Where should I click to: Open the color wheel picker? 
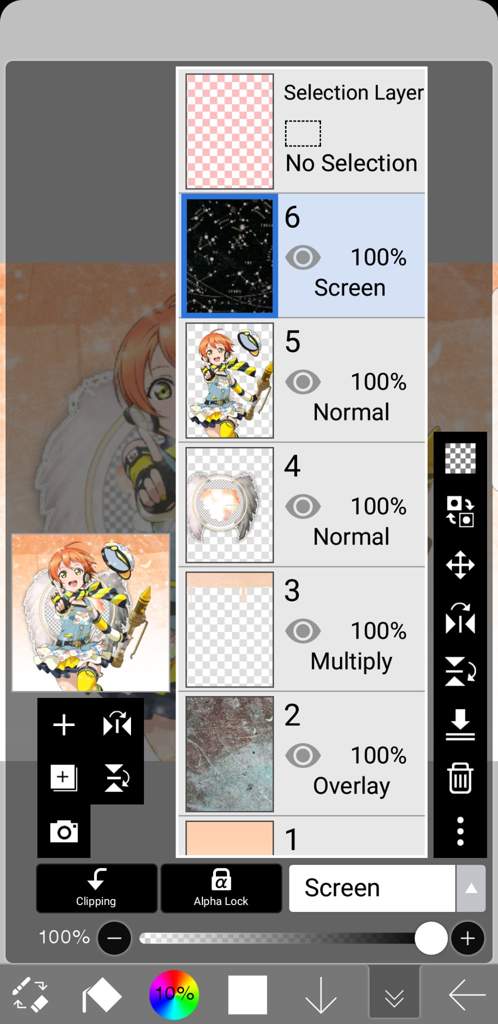(x=174, y=994)
